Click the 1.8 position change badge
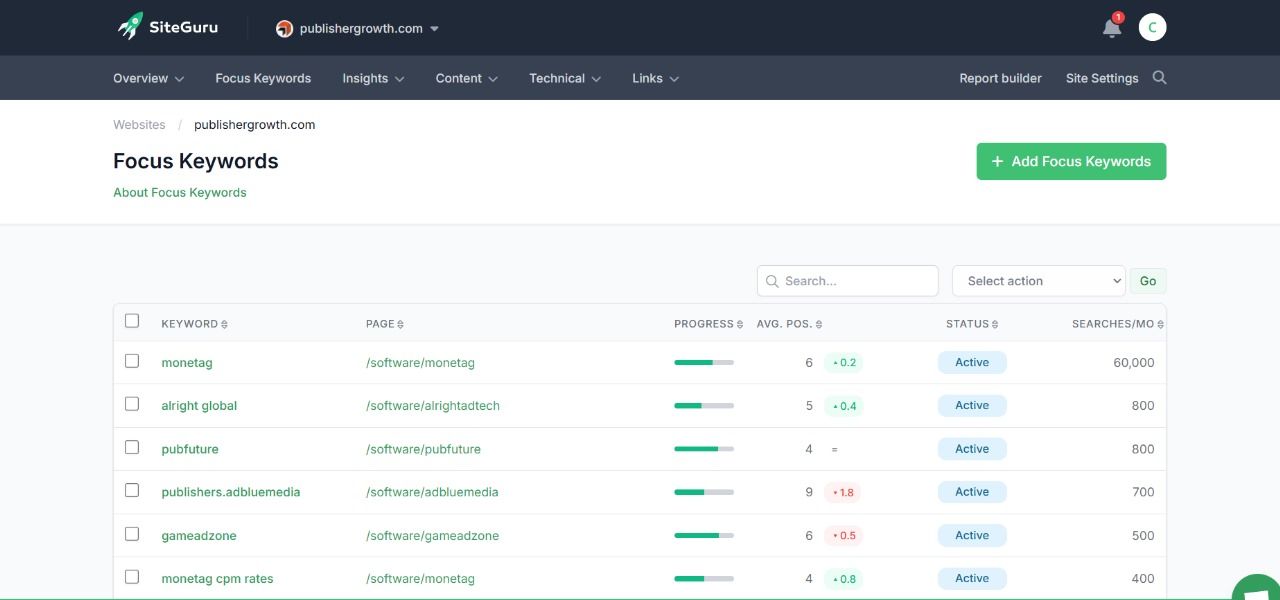The width and height of the screenshot is (1280, 600). coord(844,492)
